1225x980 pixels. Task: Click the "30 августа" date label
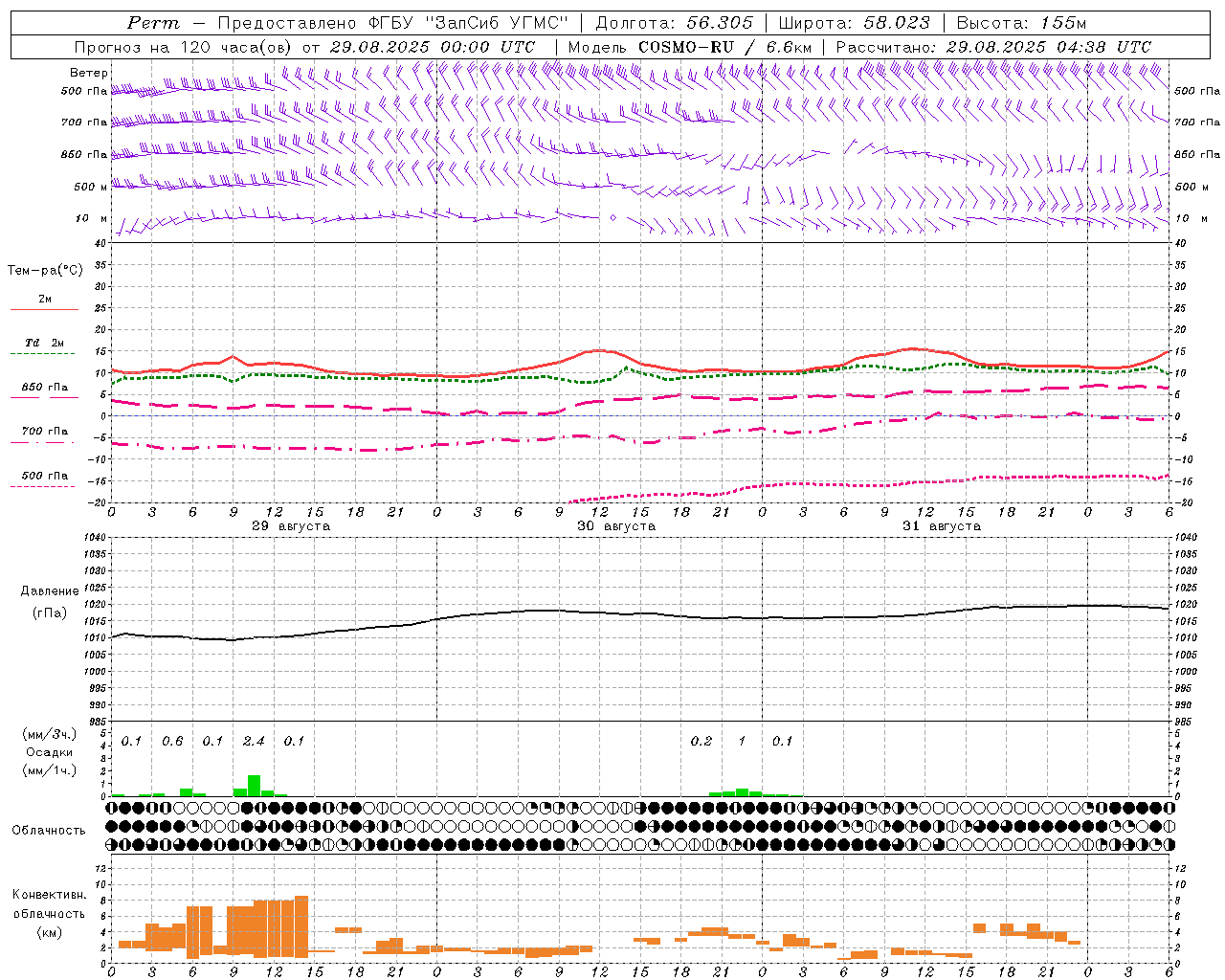tap(615, 526)
